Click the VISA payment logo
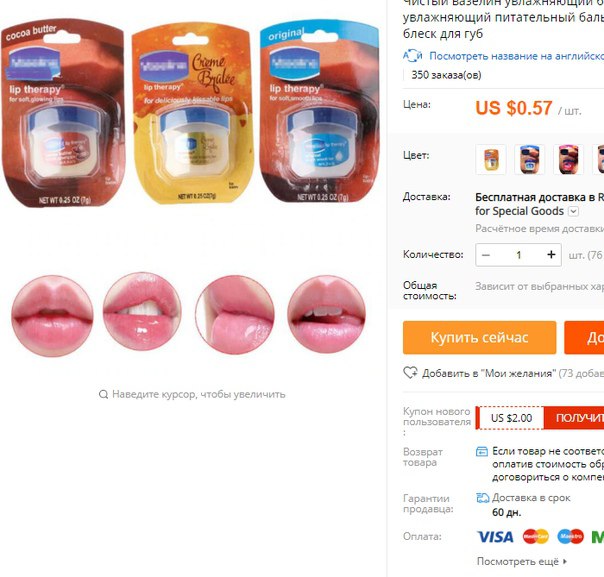604x577 pixels. click(x=495, y=537)
